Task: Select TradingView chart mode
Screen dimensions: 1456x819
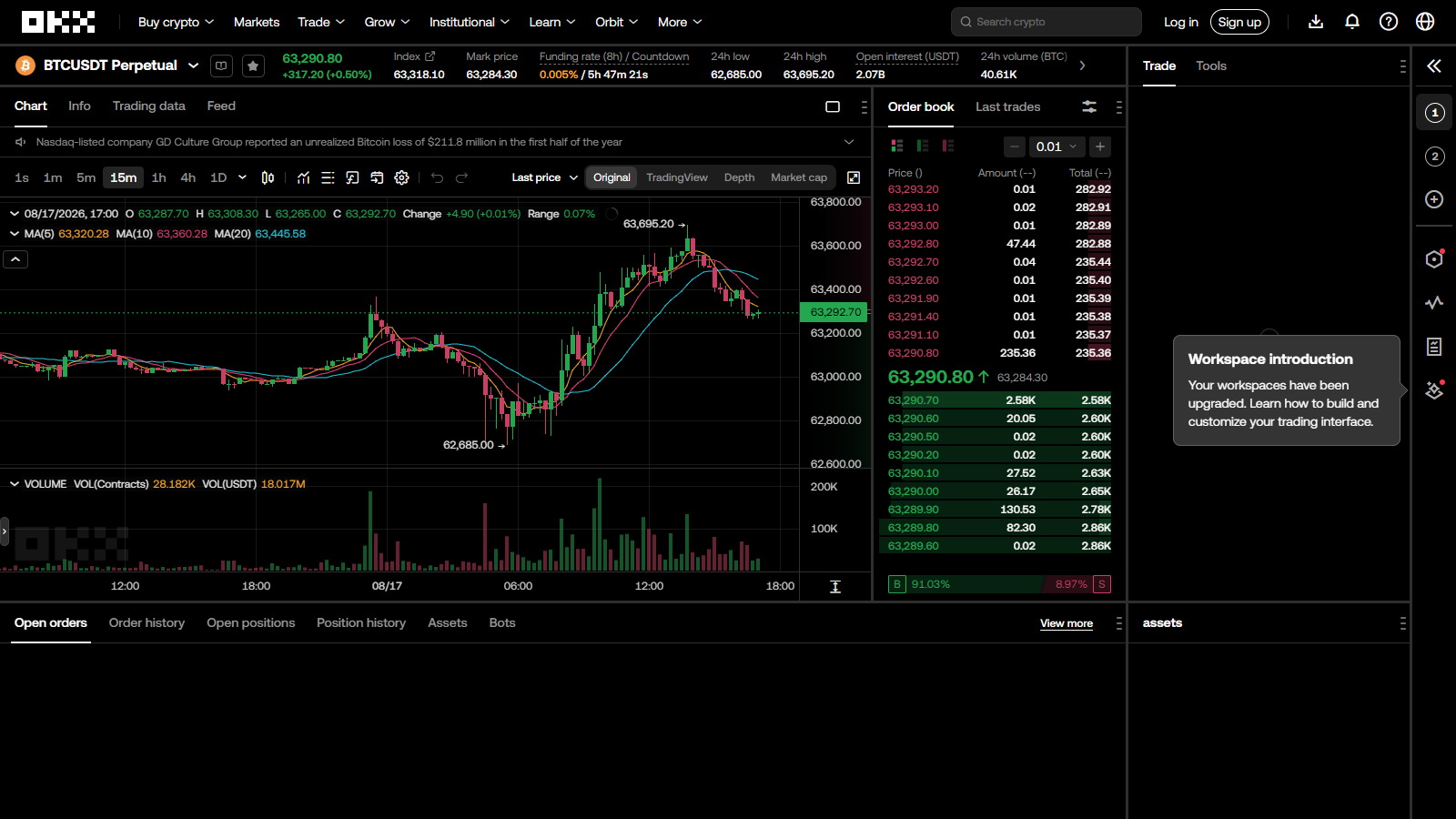Action: [x=677, y=177]
